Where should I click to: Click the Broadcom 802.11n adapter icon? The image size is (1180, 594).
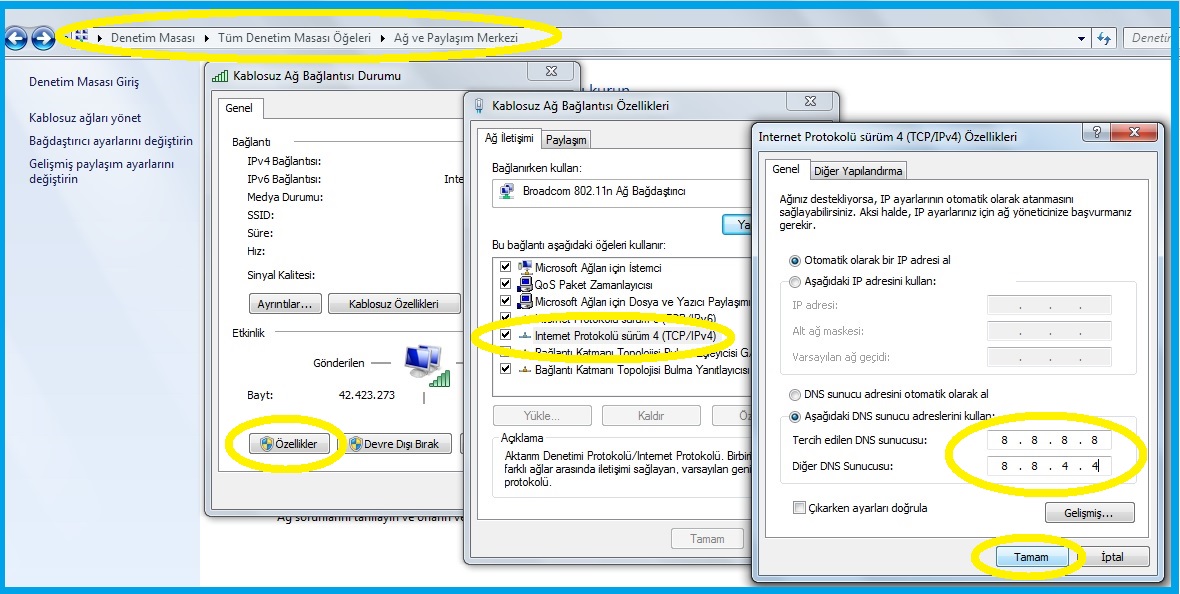pos(507,191)
